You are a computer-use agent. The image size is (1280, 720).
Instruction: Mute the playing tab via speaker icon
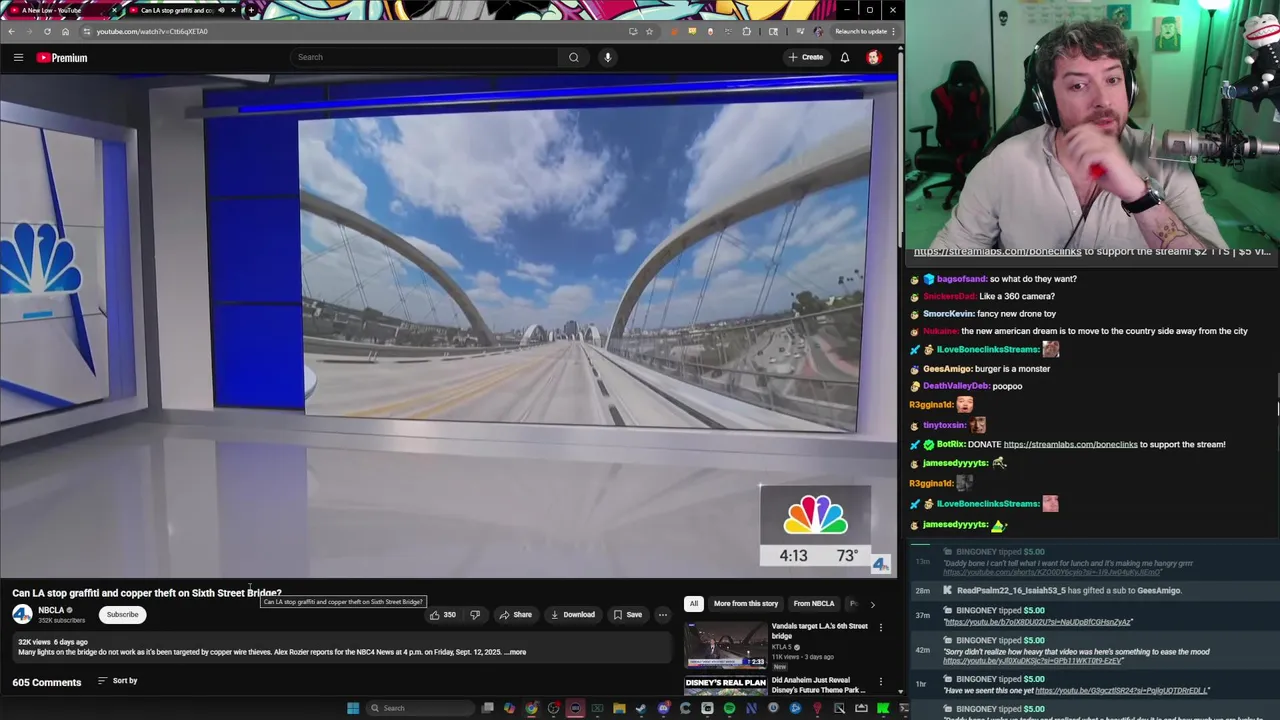point(222,10)
